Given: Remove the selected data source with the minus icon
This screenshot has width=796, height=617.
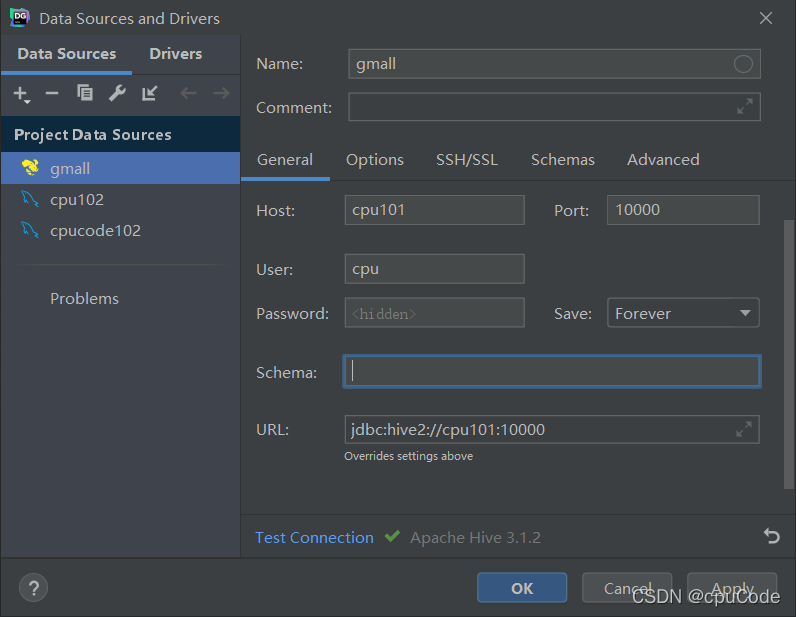Looking at the screenshot, I should pyautogui.click(x=52, y=93).
